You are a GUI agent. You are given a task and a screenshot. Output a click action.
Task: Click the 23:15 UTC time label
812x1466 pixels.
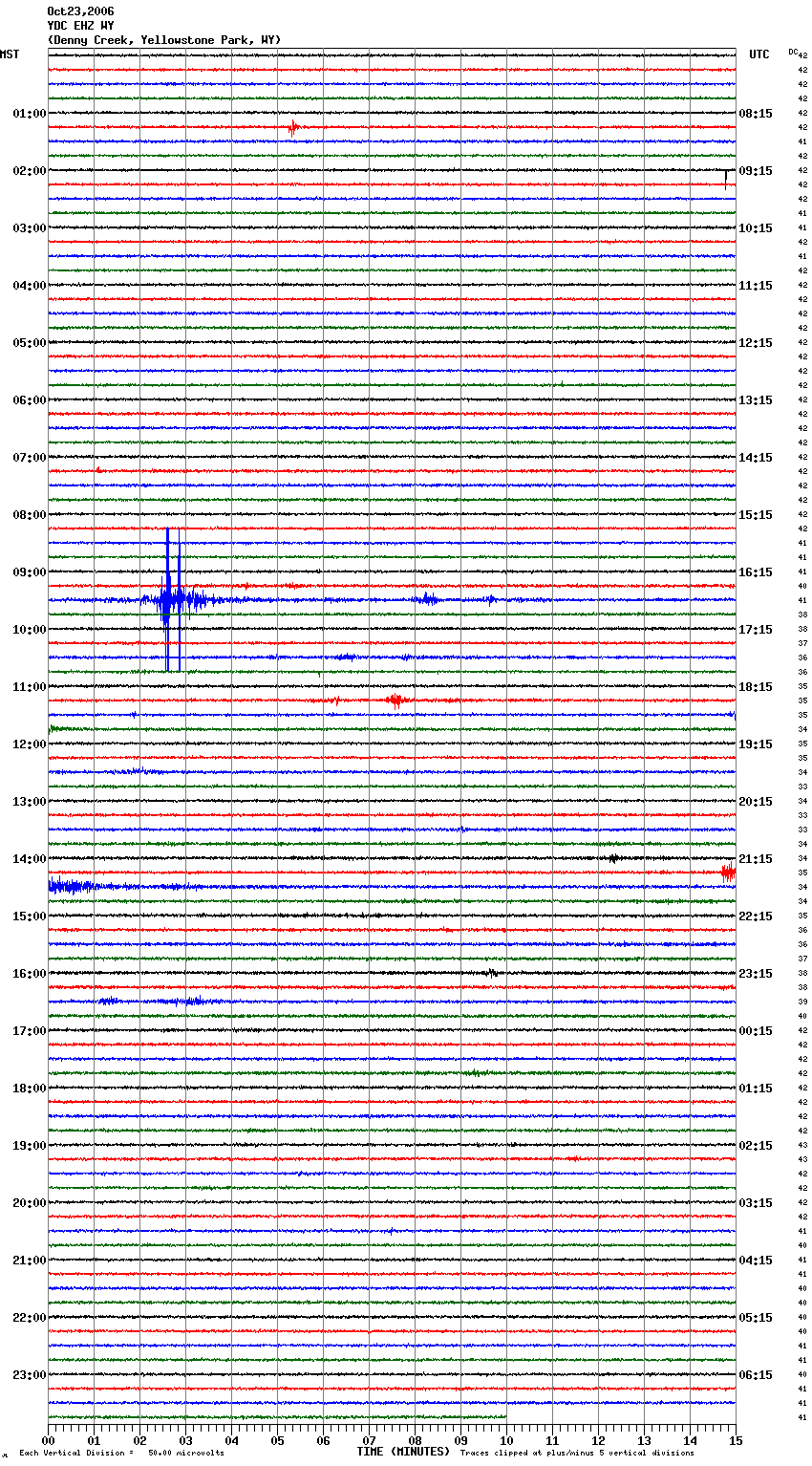point(756,974)
